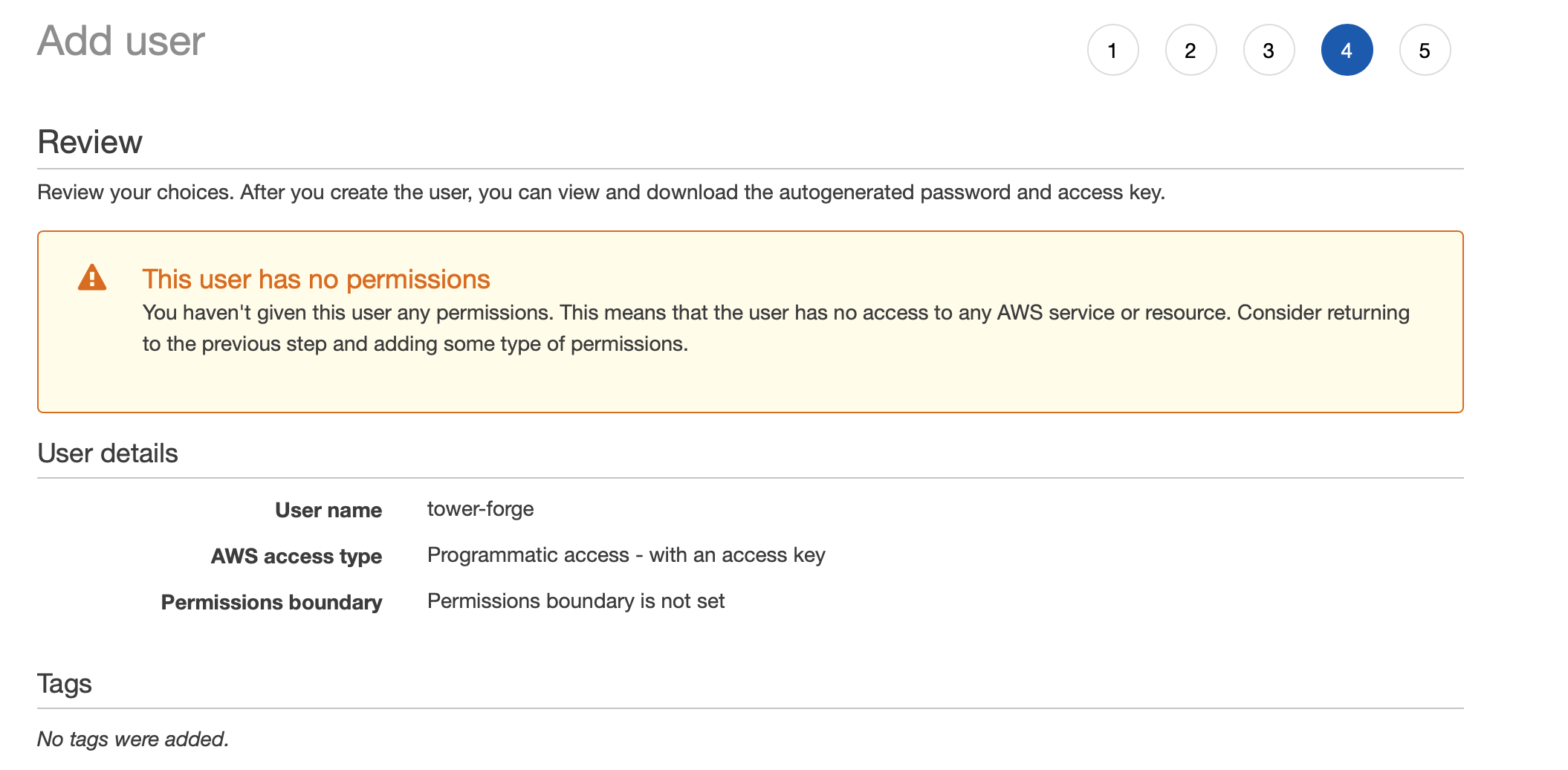Go to step 1 of wizard
The height and width of the screenshot is (770, 1568).
click(x=1112, y=51)
